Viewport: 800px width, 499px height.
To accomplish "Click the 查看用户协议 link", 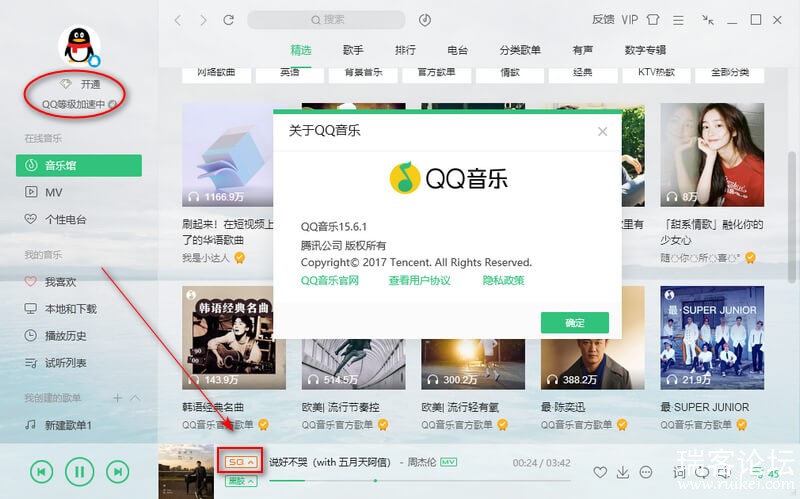I will 419,281.
